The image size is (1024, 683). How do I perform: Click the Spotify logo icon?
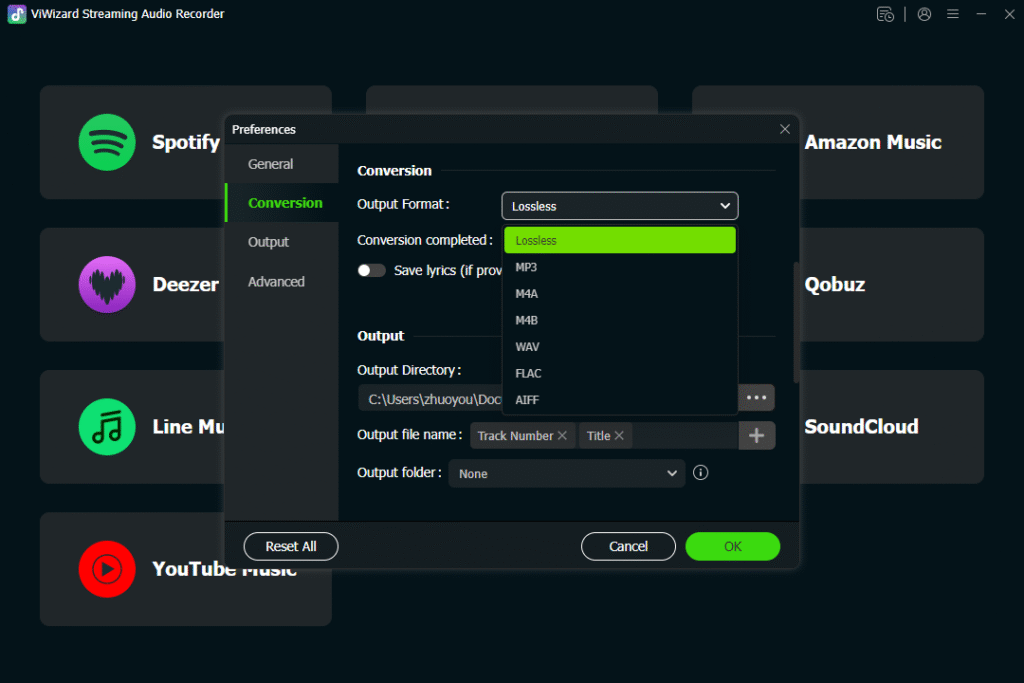pos(107,142)
